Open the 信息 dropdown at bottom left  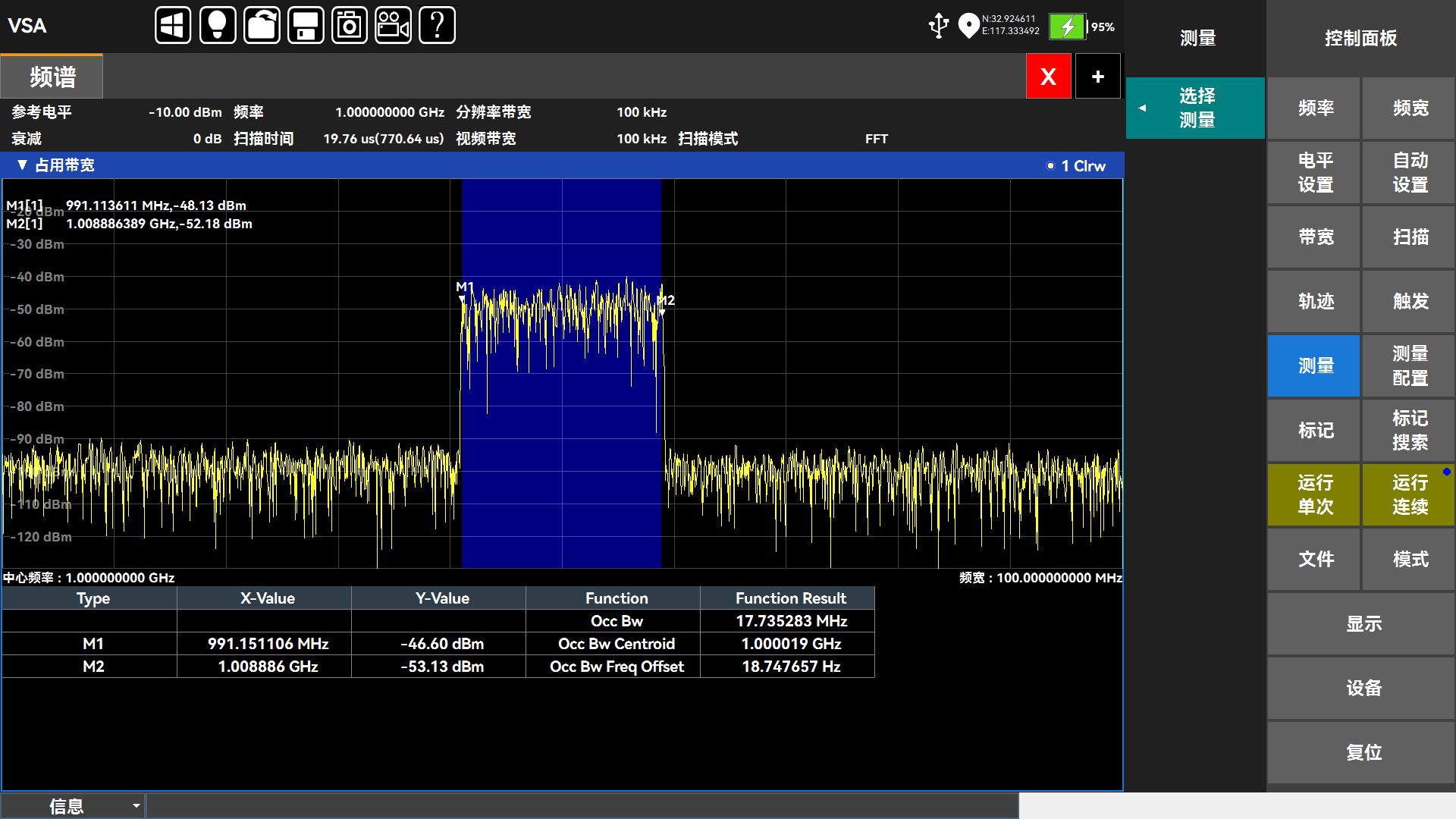click(x=73, y=806)
